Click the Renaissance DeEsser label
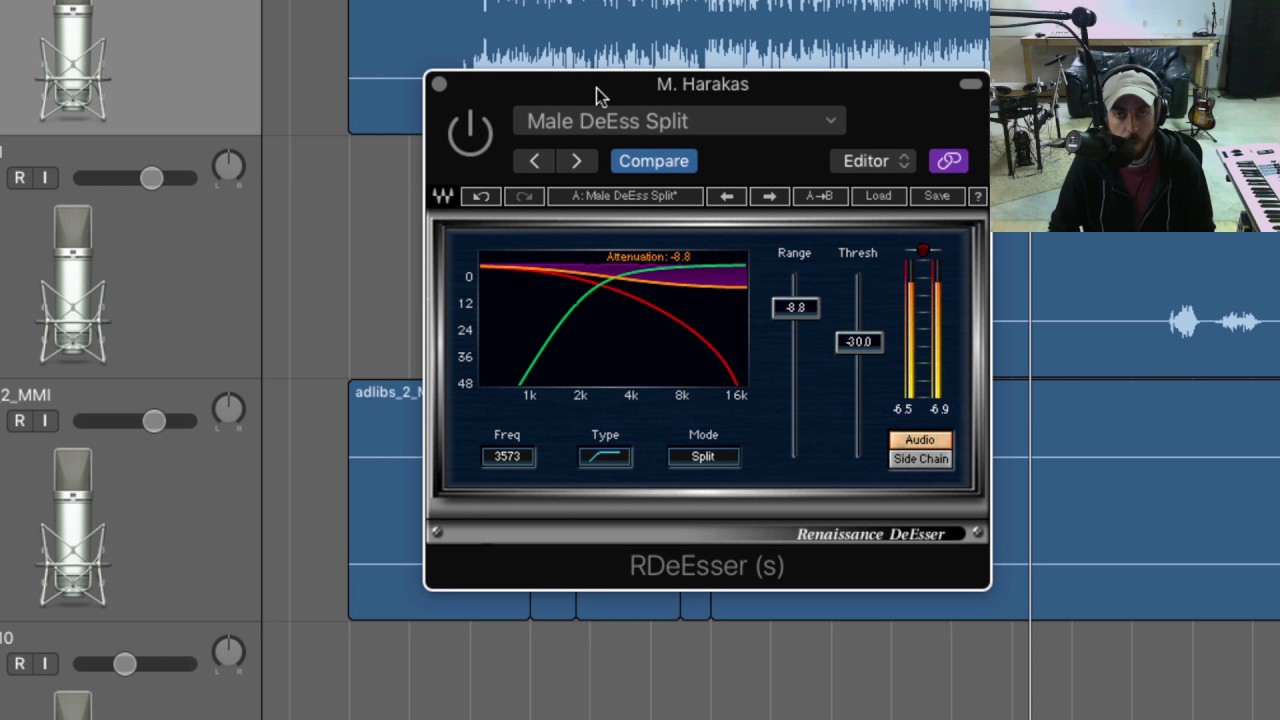Viewport: 1280px width, 720px height. pyautogui.click(x=870, y=534)
